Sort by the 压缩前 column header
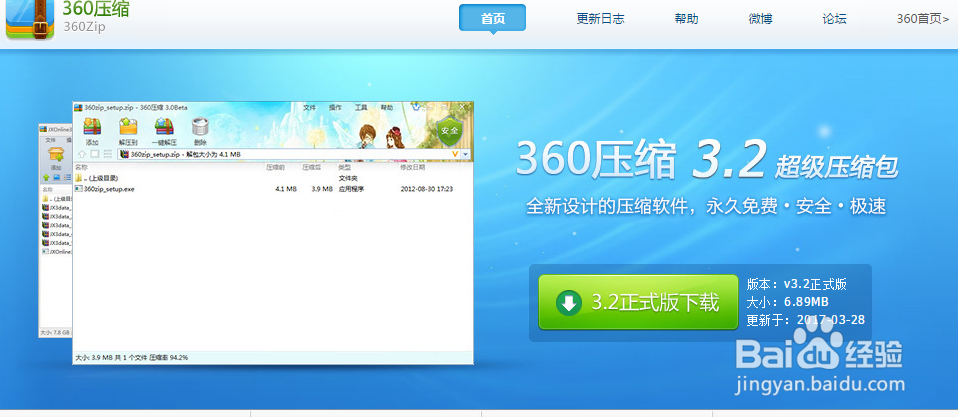The width and height of the screenshot is (958, 417). click(274, 167)
